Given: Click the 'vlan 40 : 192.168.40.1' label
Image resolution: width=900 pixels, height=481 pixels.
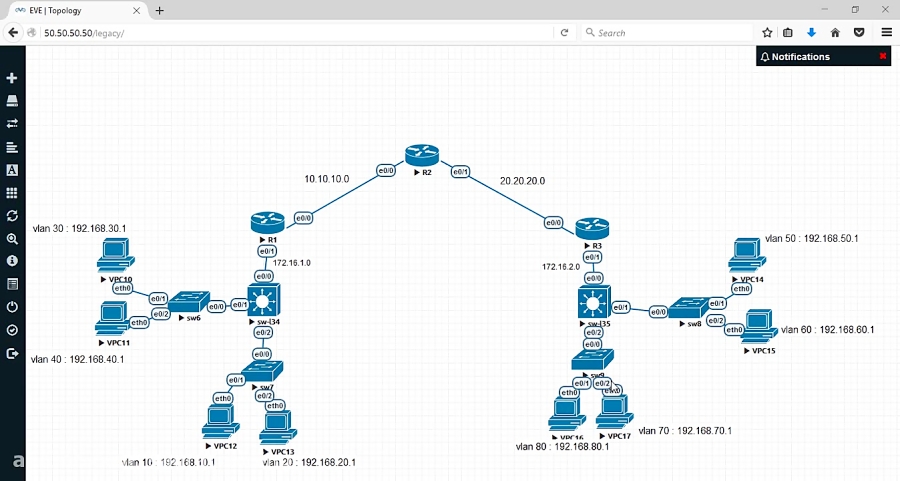Looking at the screenshot, I should coord(77,359).
